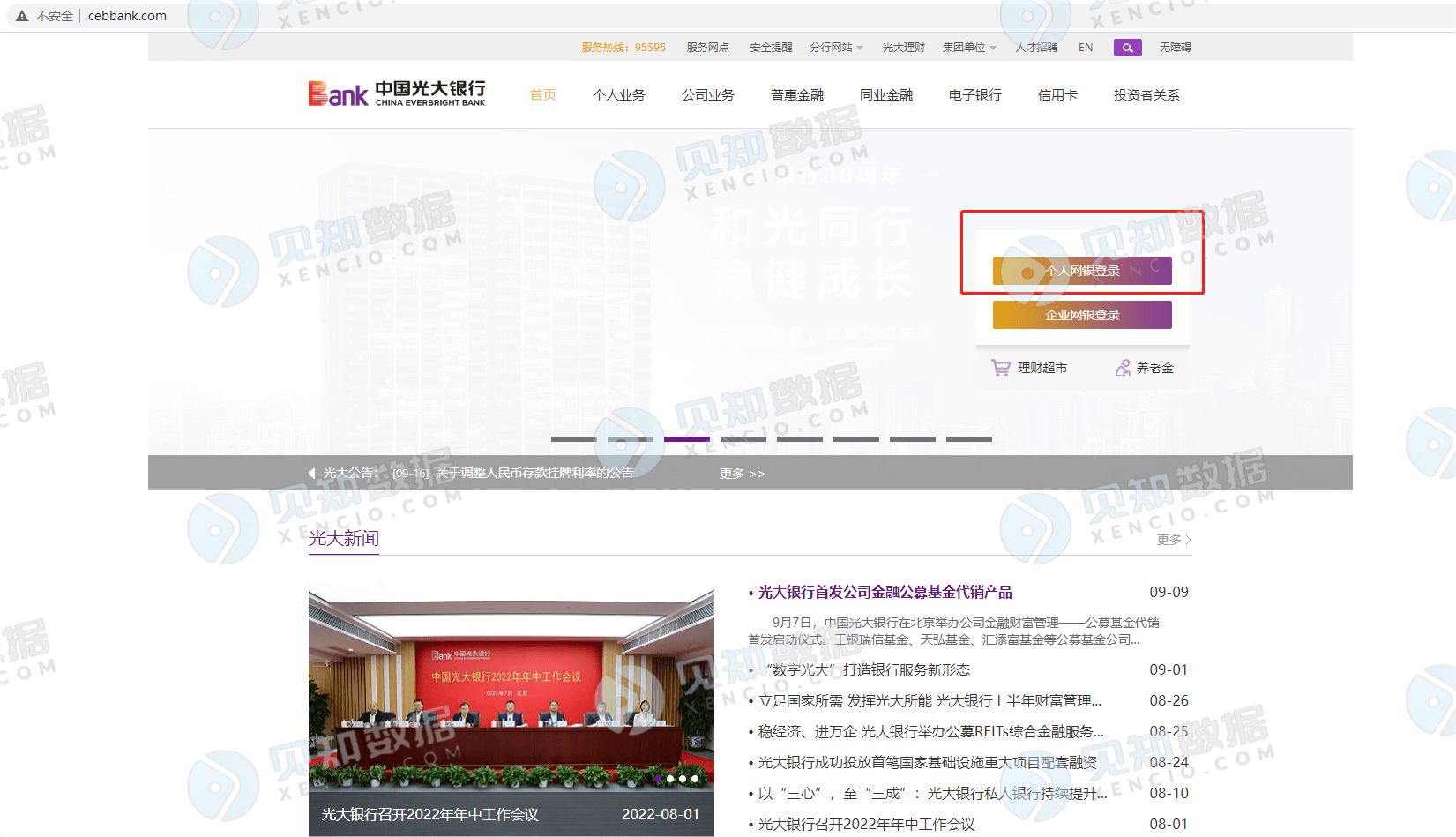The image size is (1456, 837).
Task: Open 养老金 person icon
Action: click(x=1123, y=368)
